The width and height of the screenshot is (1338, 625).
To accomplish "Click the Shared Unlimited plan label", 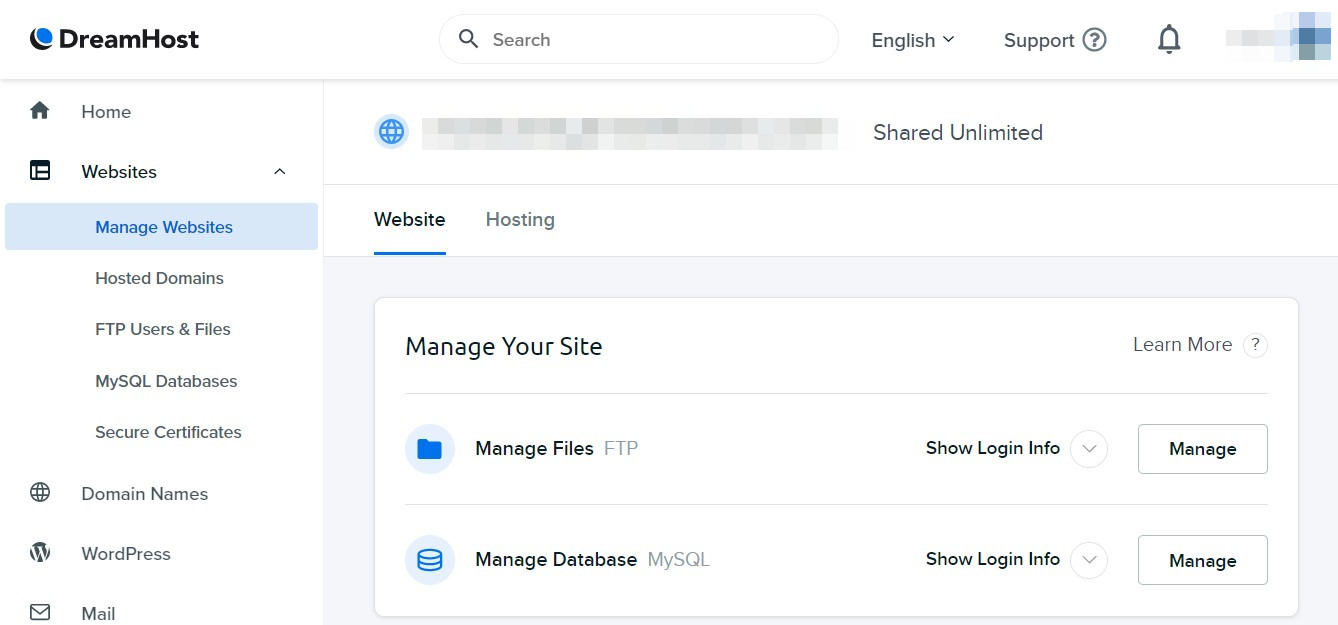I will [x=958, y=133].
